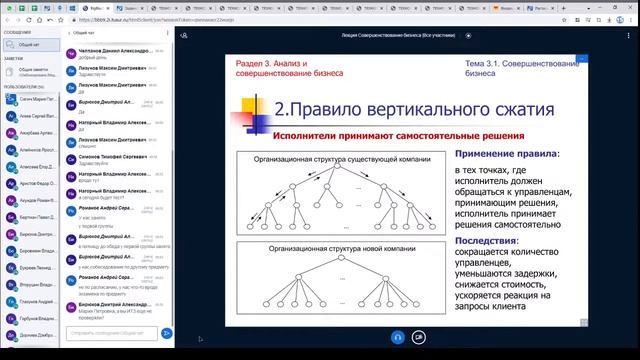
Task: Click Чаплинов Даниил's avatar in the chat
Action: [x=71, y=53]
